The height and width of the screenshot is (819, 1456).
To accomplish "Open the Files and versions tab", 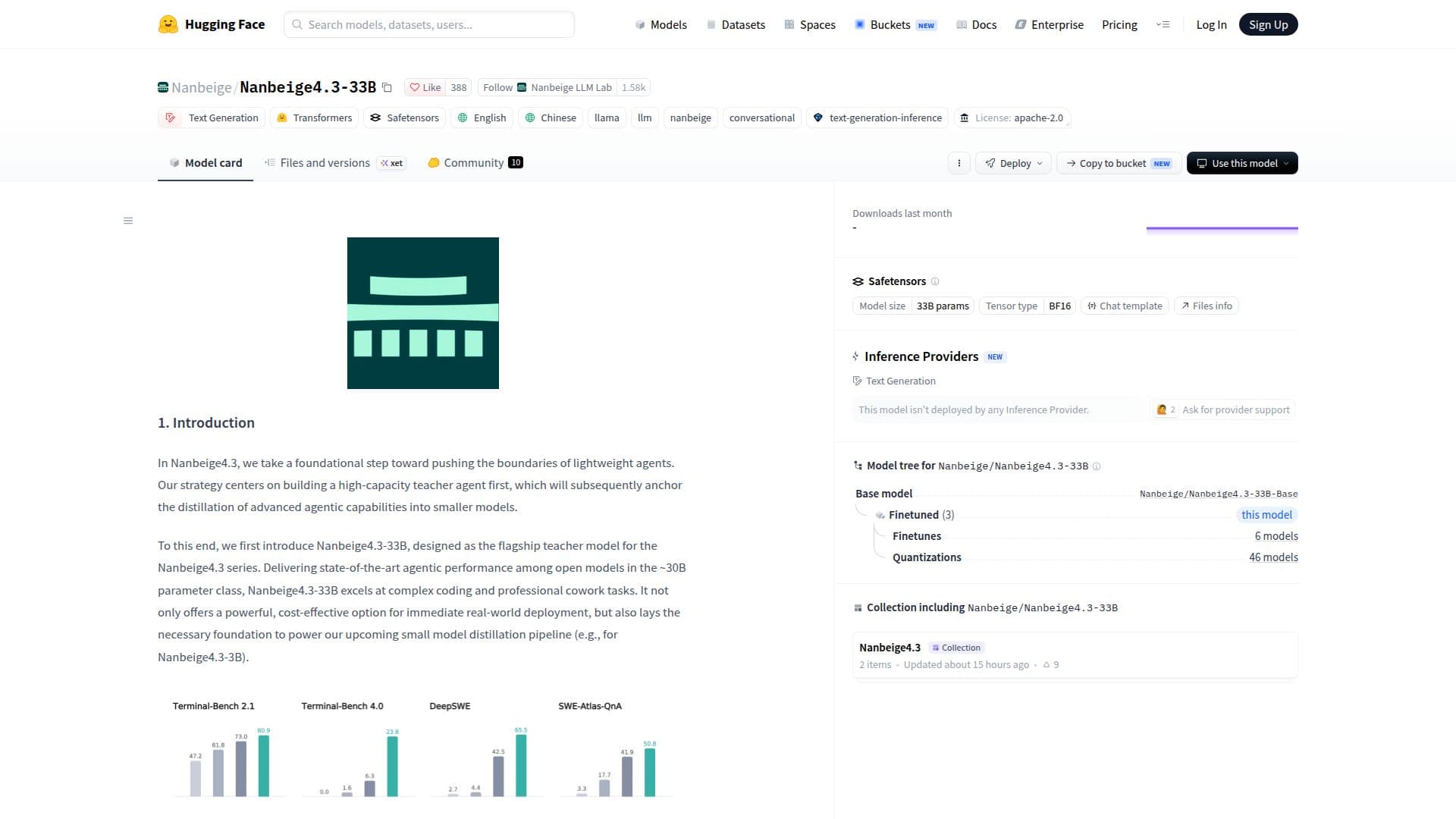I will (335, 163).
